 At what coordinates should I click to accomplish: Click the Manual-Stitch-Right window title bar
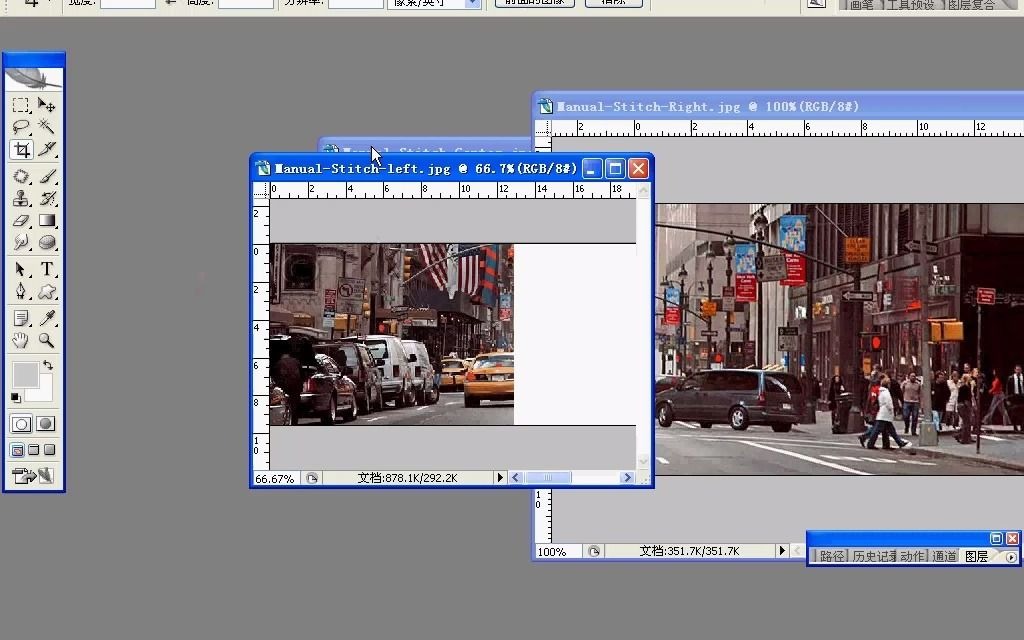coord(700,106)
